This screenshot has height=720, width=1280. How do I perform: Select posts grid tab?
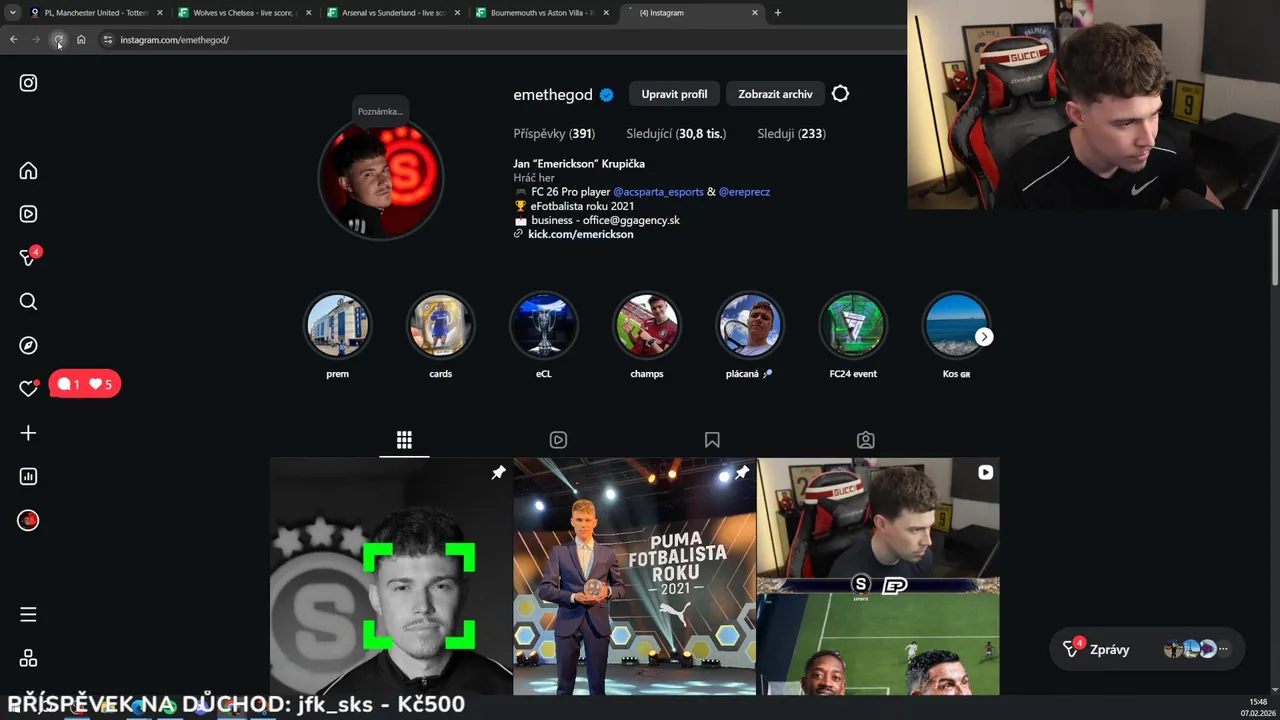pyautogui.click(x=404, y=440)
